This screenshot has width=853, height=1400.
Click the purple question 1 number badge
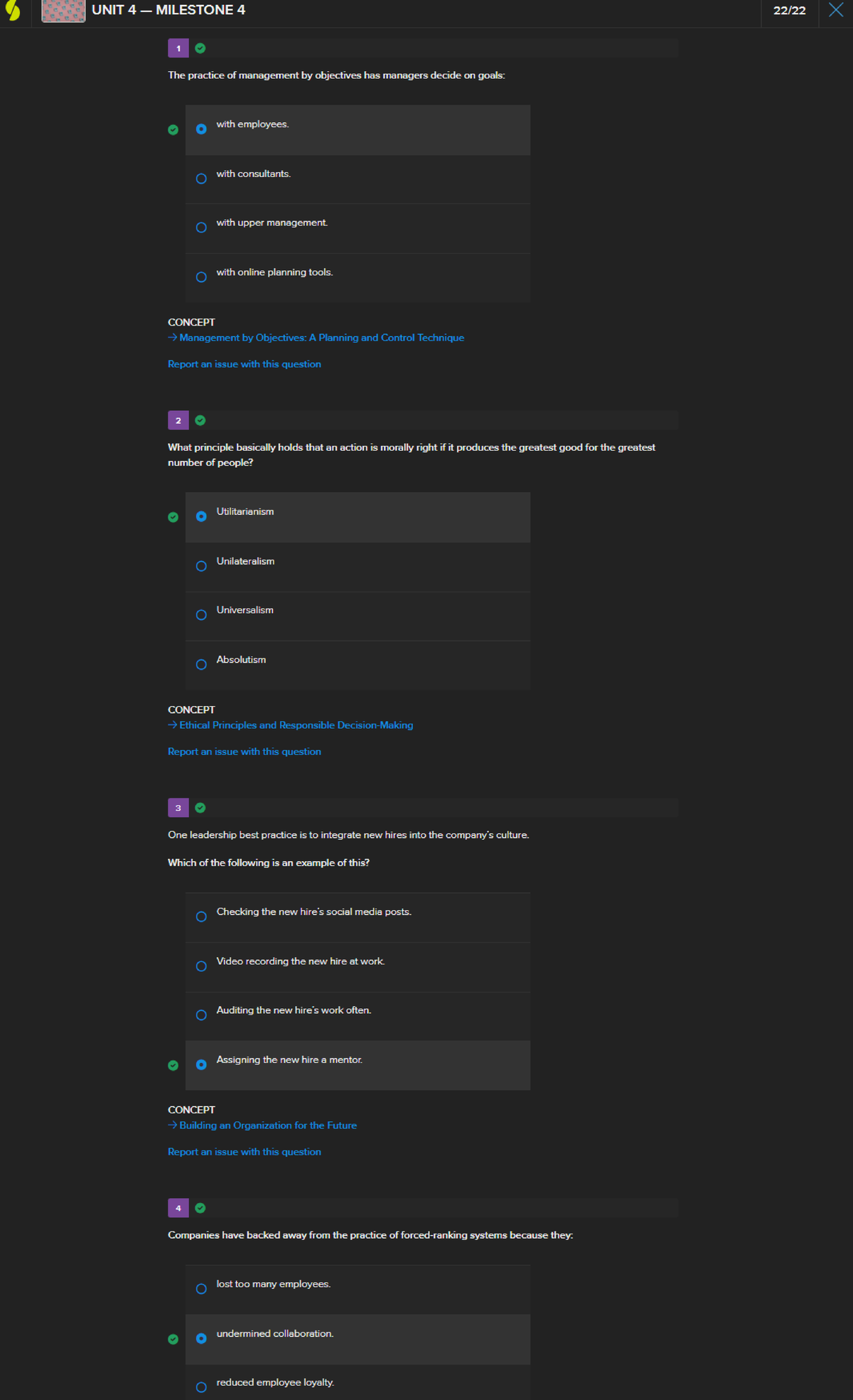(x=178, y=48)
